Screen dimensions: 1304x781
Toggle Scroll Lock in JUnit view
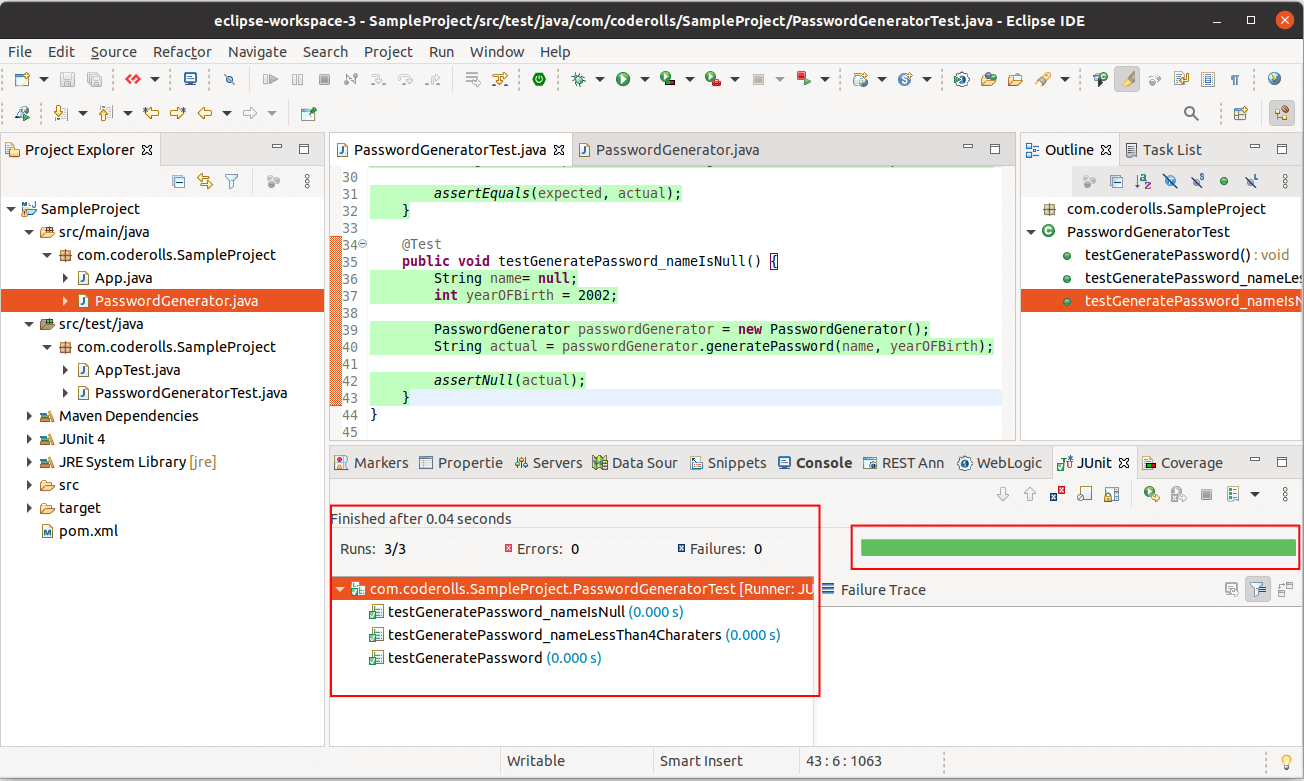pos(1110,494)
